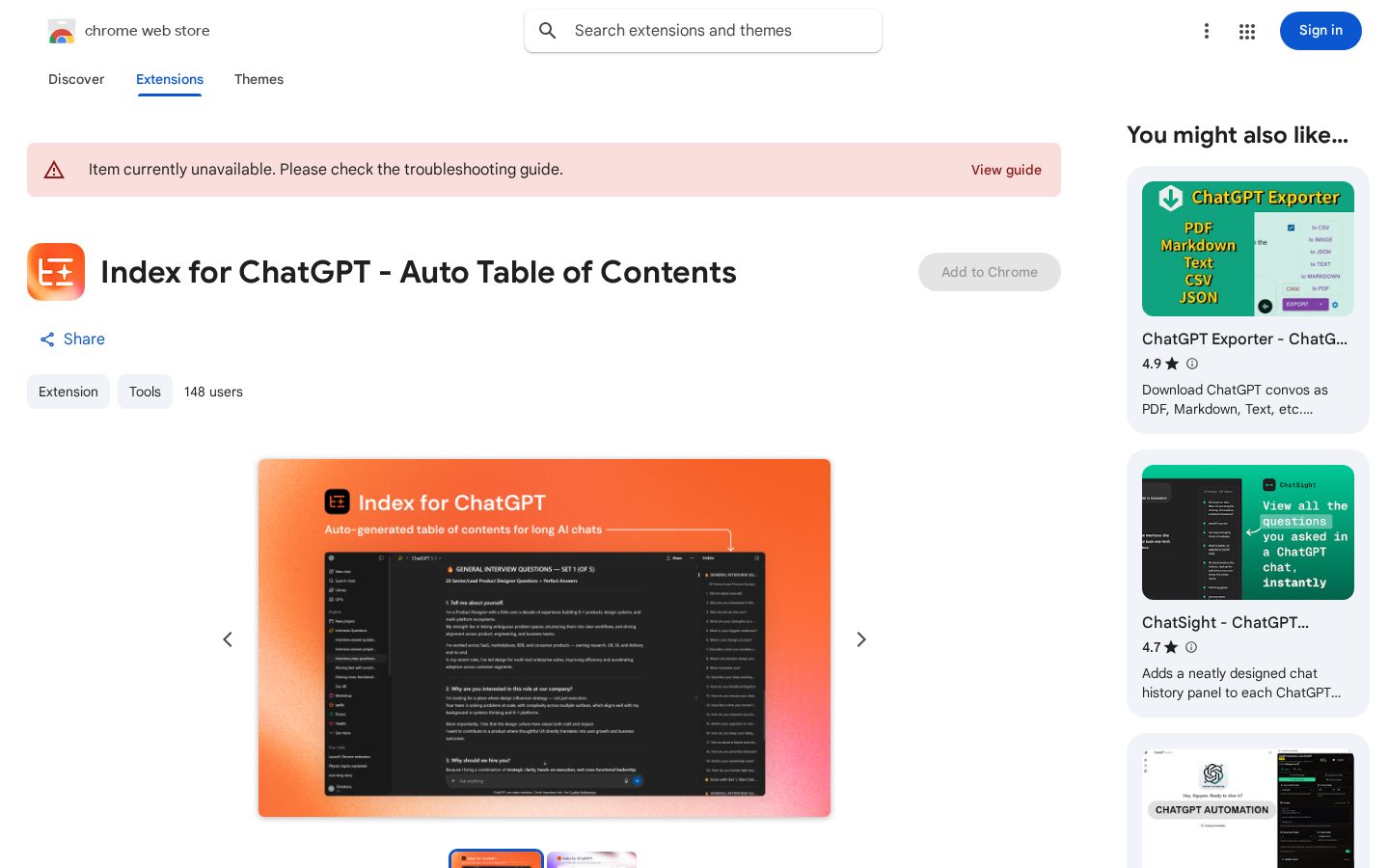This screenshot has height=868, width=1389.
Task: Go to the previous screenshot in carousel
Action: [x=228, y=639]
